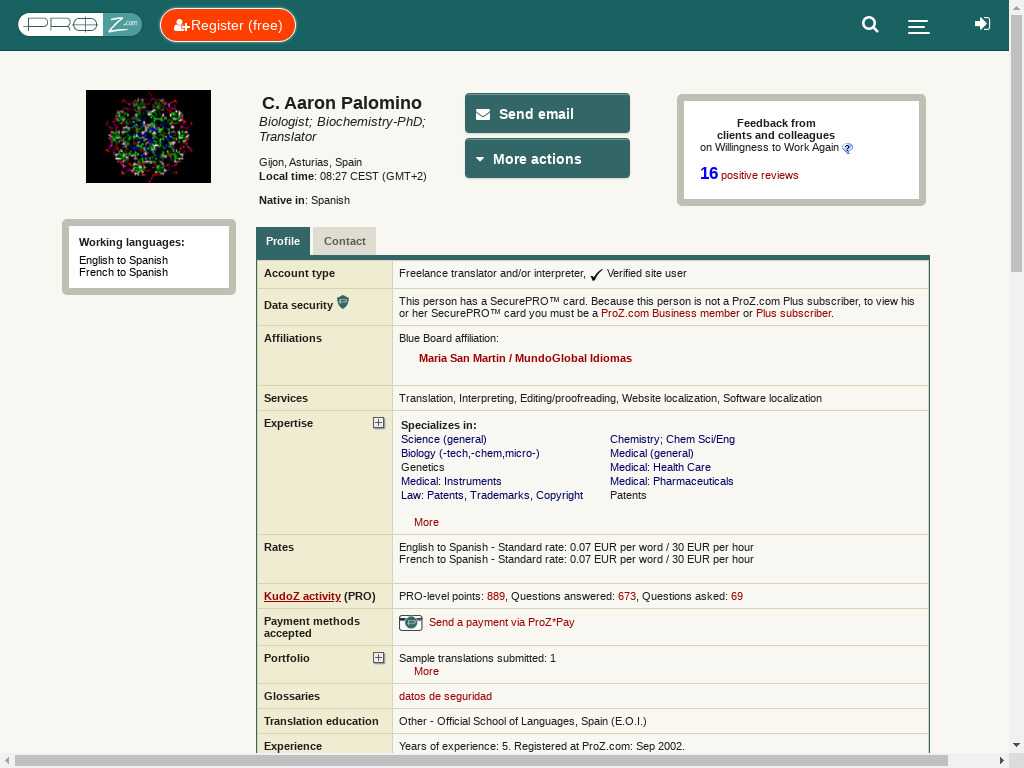Open the hamburger menu icon
1024x768 pixels.
(x=918, y=26)
